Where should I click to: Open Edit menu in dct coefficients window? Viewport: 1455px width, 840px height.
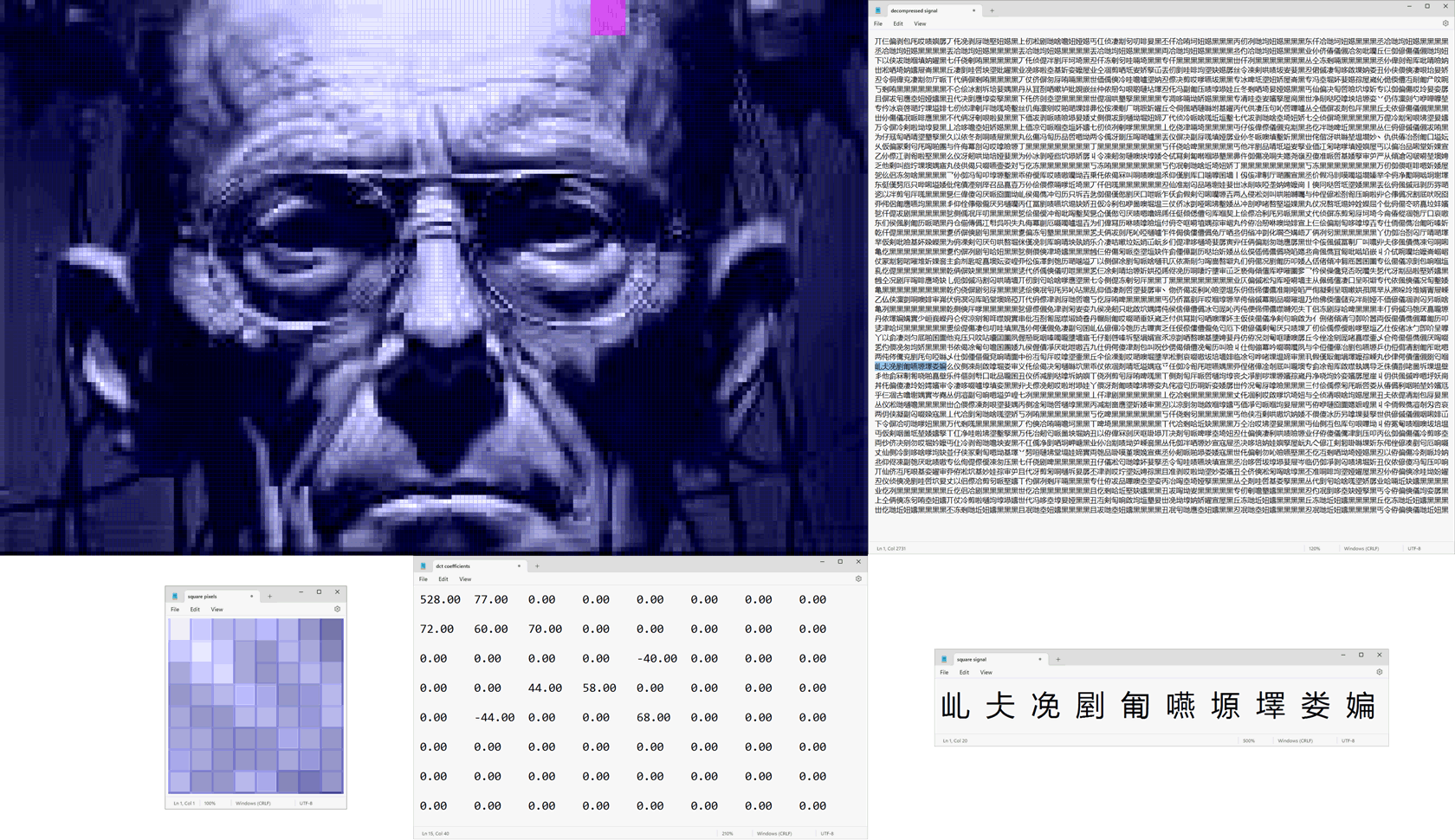click(x=443, y=578)
